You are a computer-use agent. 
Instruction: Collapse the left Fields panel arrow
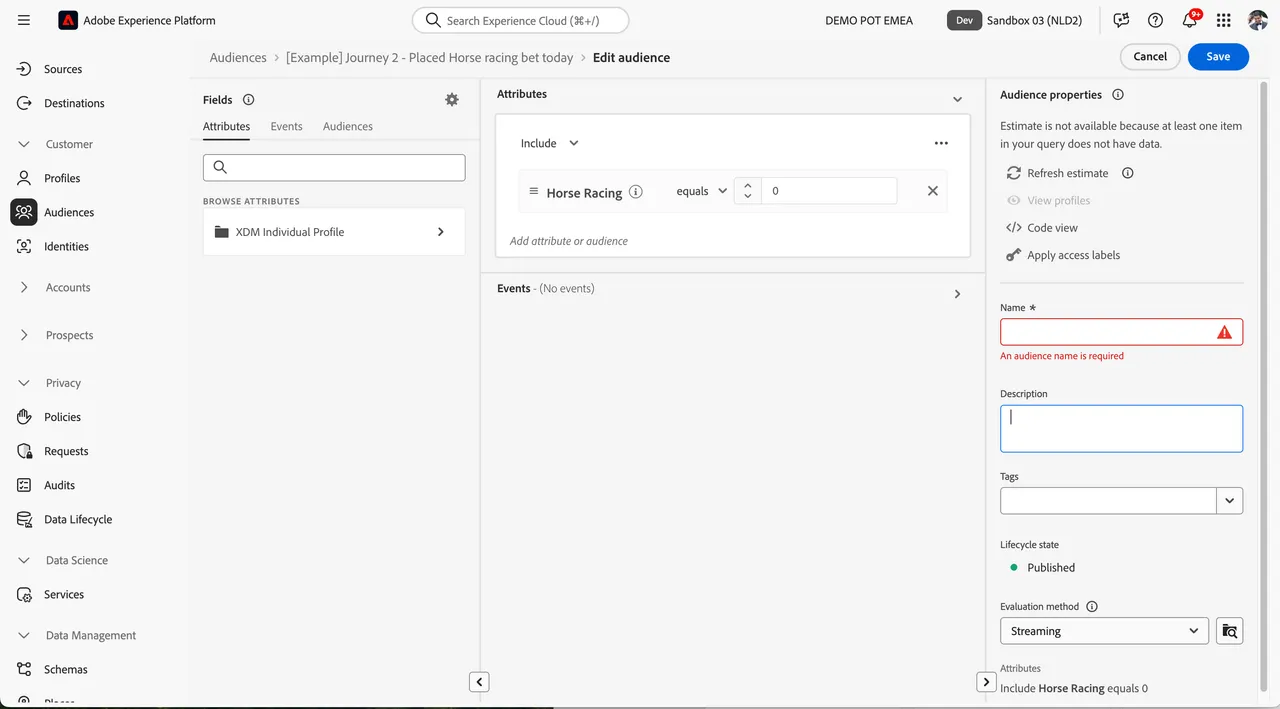pyautogui.click(x=479, y=682)
